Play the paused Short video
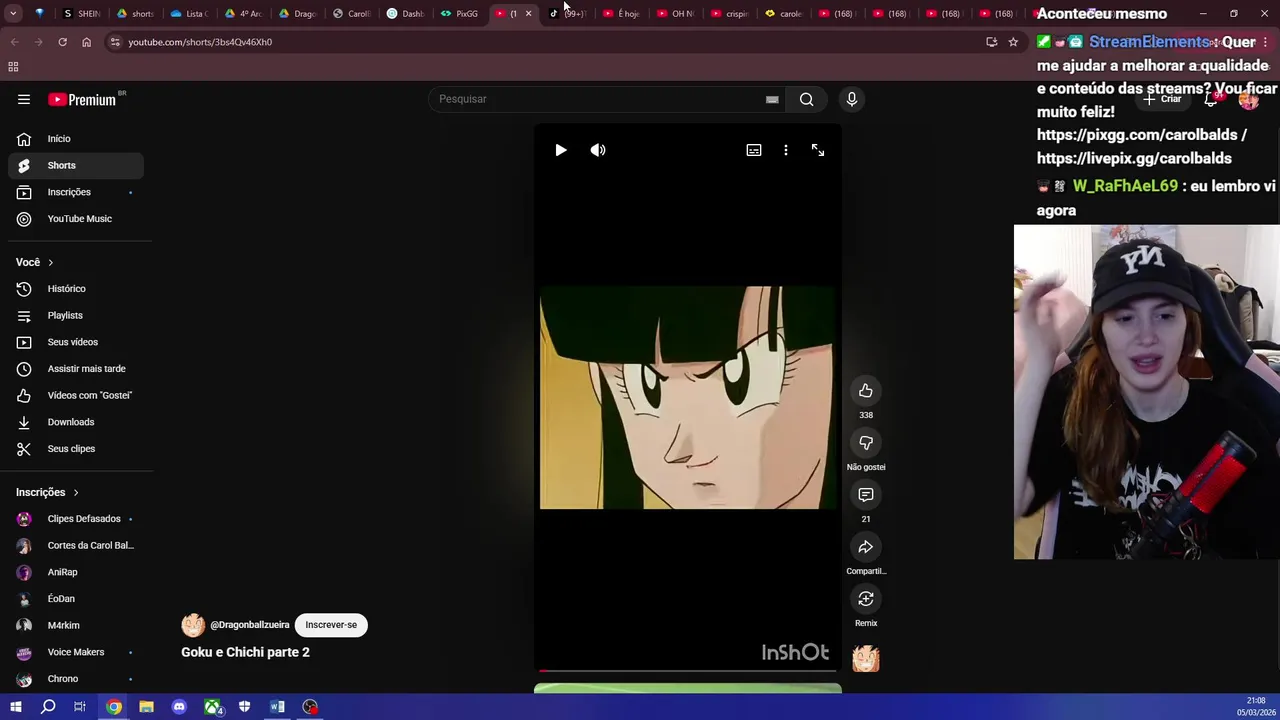 coord(561,150)
